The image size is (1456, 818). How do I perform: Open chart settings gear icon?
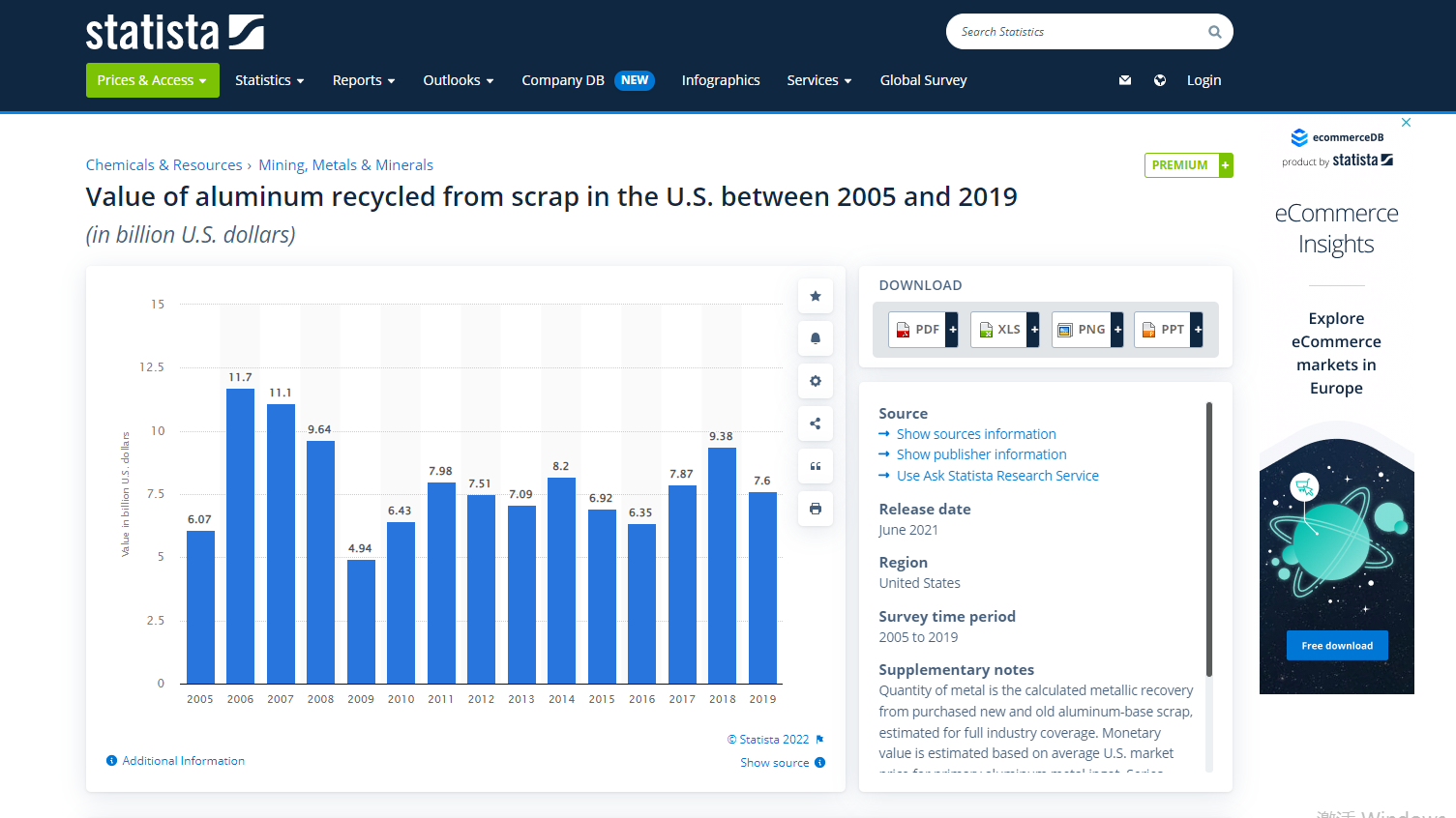816,381
